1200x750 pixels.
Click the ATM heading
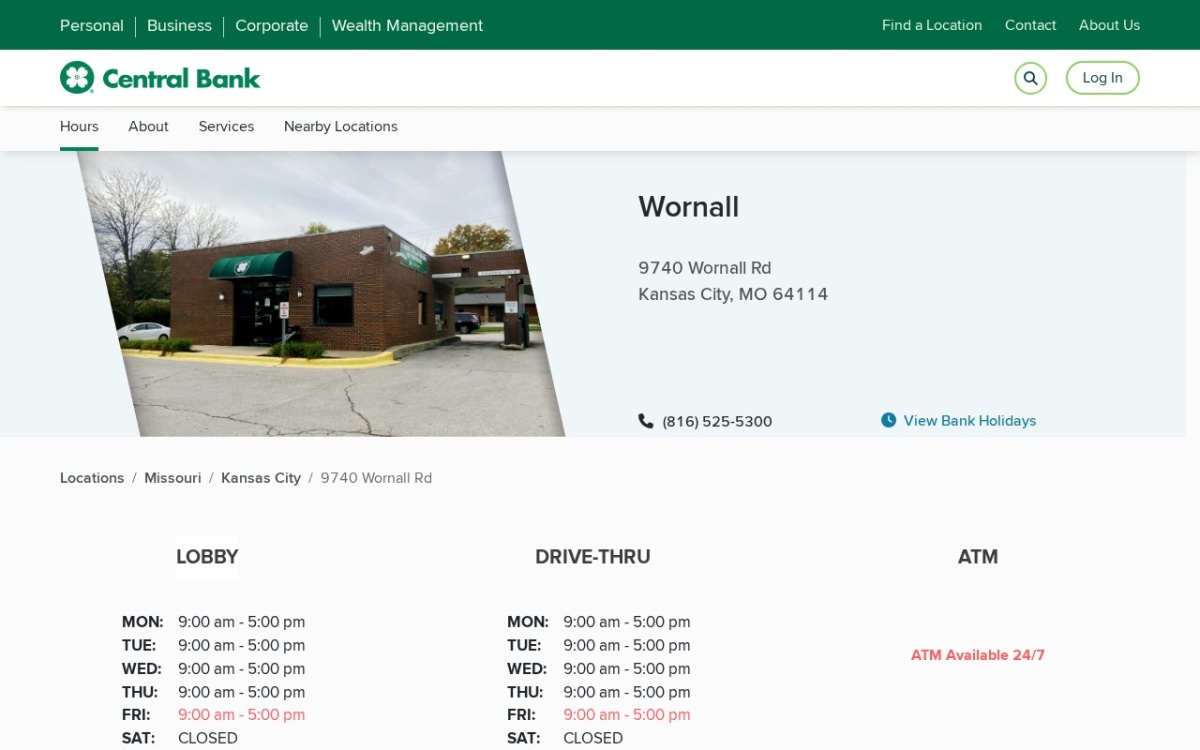(x=978, y=557)
